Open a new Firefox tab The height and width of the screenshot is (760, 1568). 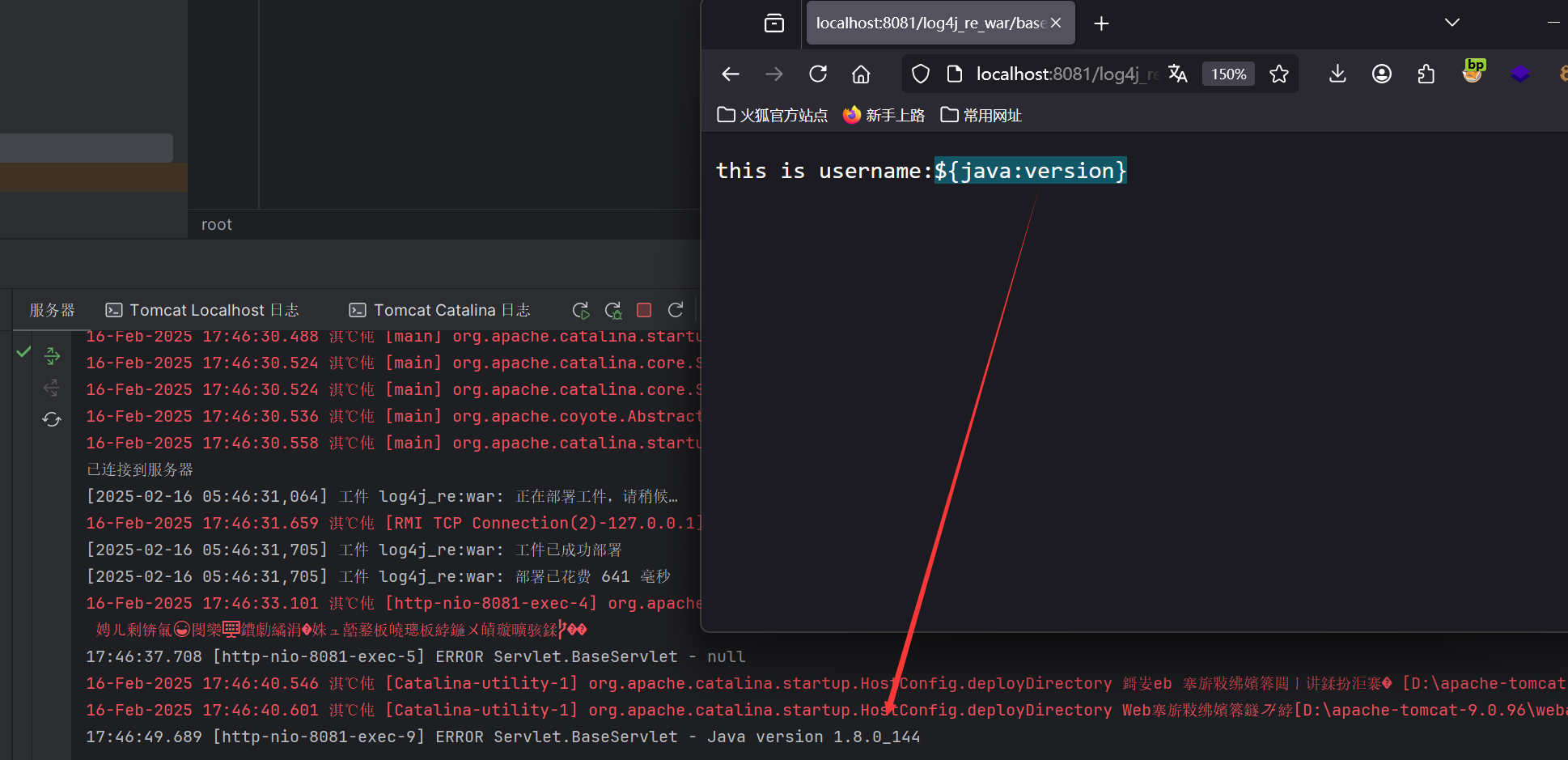pyautogui.click(x=1101, y=23)
